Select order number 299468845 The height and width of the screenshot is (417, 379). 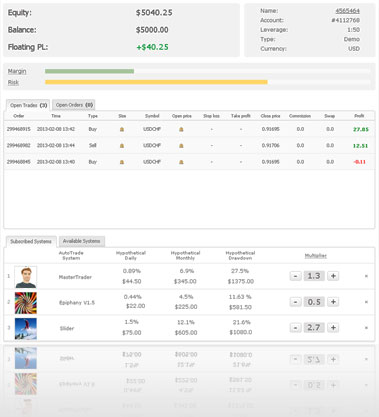pos(19,162)
